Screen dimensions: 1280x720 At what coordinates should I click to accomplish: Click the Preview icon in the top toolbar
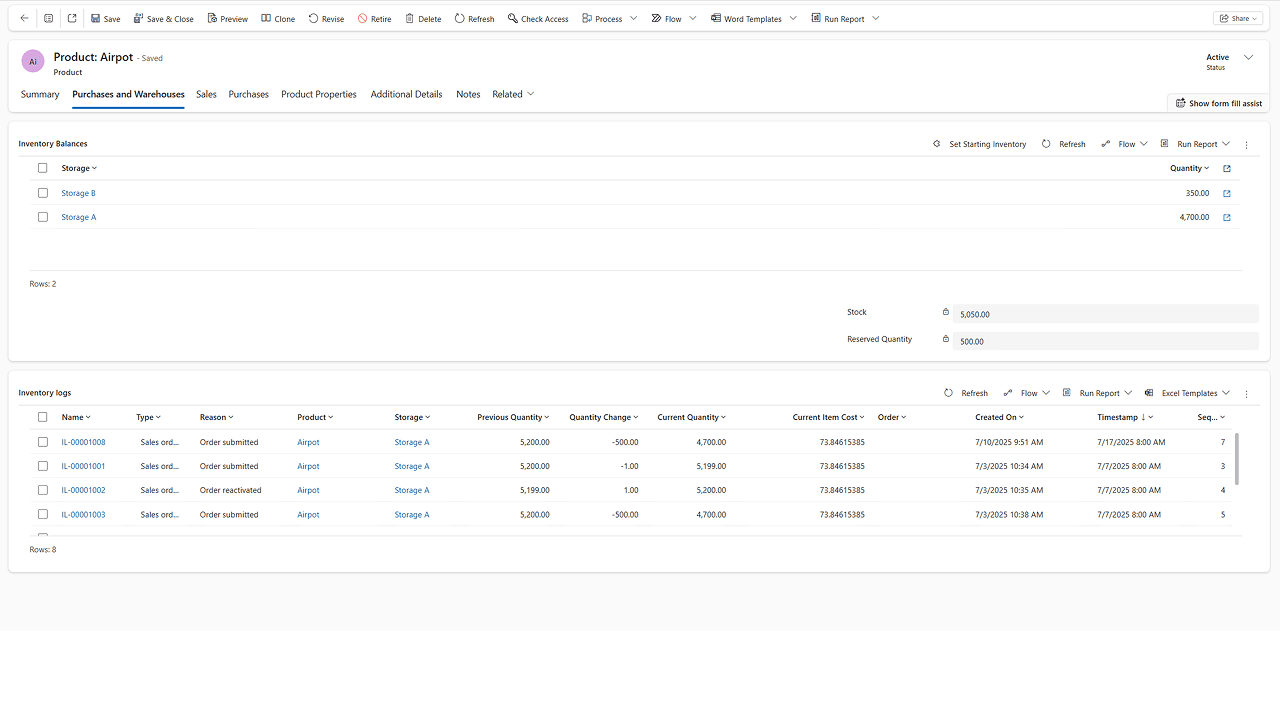(x=227, y=17)
